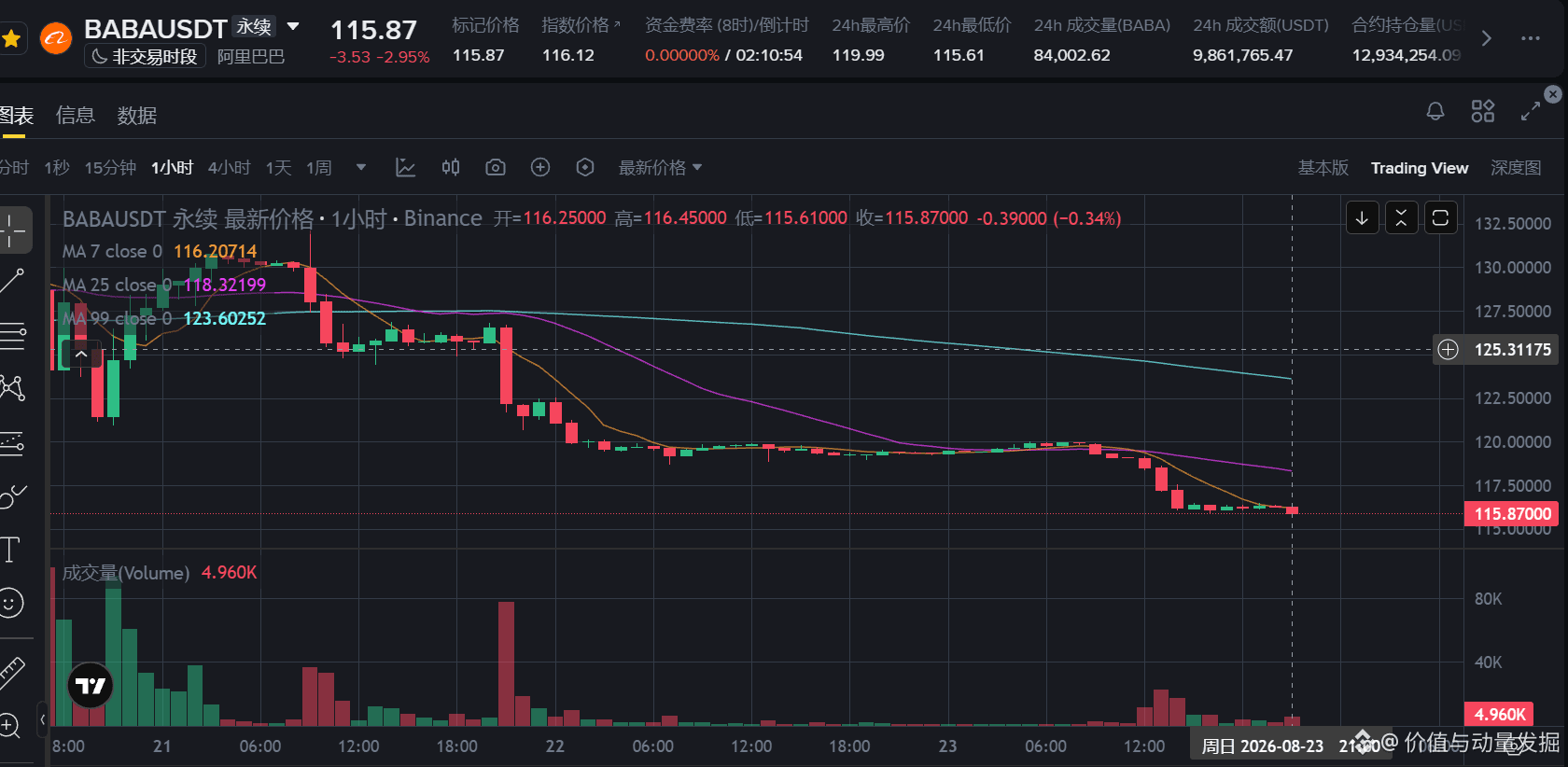Screen dimensions: 1568x767
Task: Select the zoom in magnifier tool
Action: click(10, 725)
